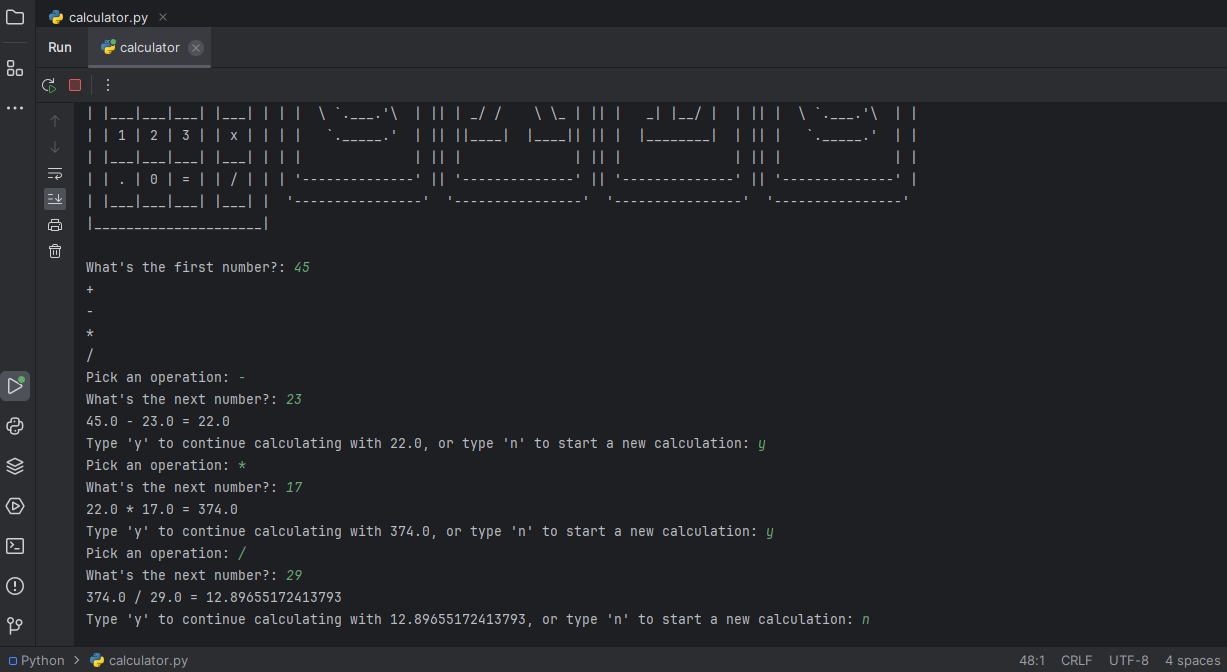Image resolution: width=1227 pixels, height=672 pixels.
Task: Show the Problems tool window
Action: [x=15, y=586]
